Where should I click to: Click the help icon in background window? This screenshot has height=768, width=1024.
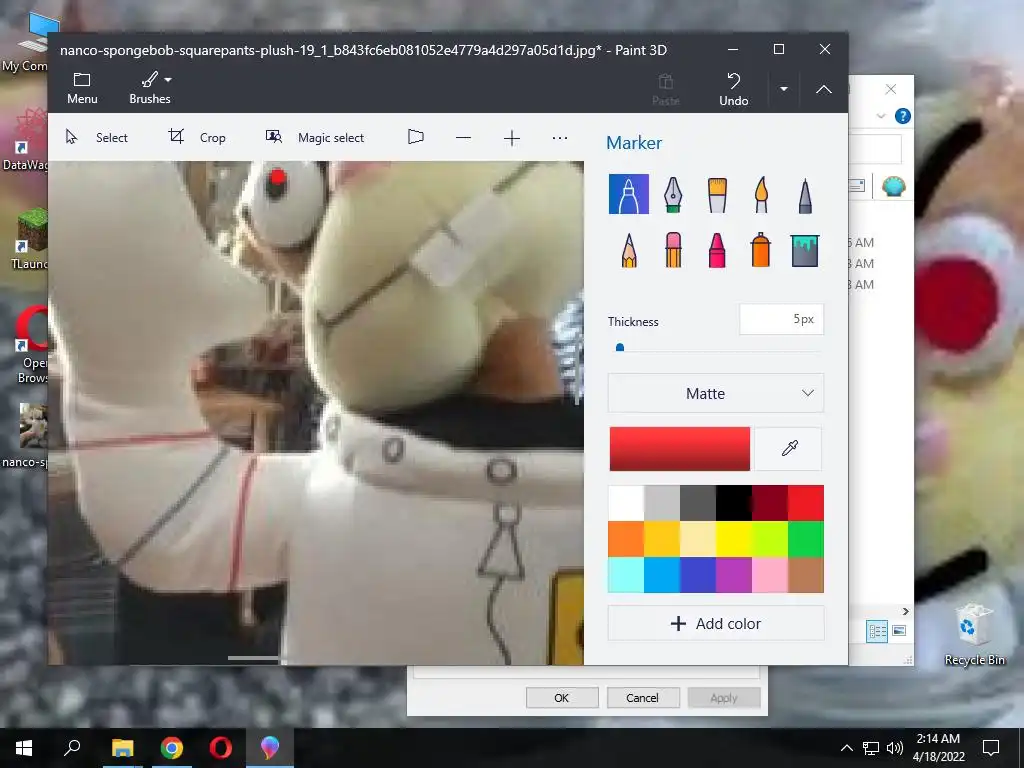point(903,116)
